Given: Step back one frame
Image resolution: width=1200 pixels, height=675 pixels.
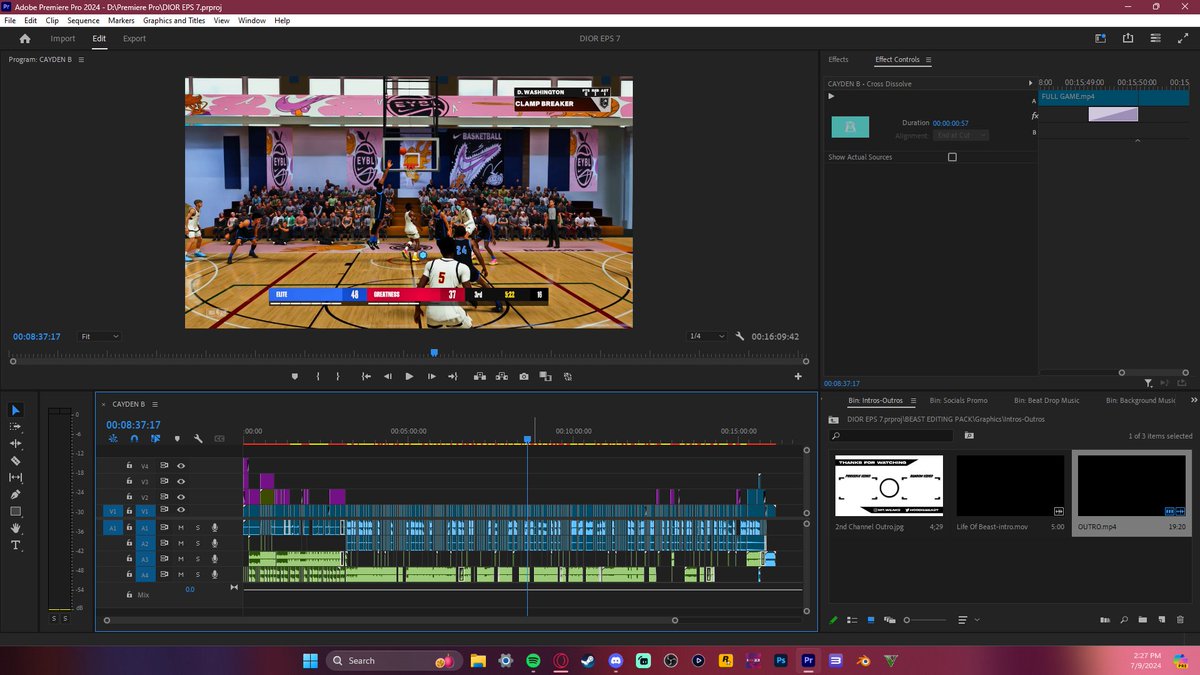Looking at the screenshot, I should pos(388,376).
